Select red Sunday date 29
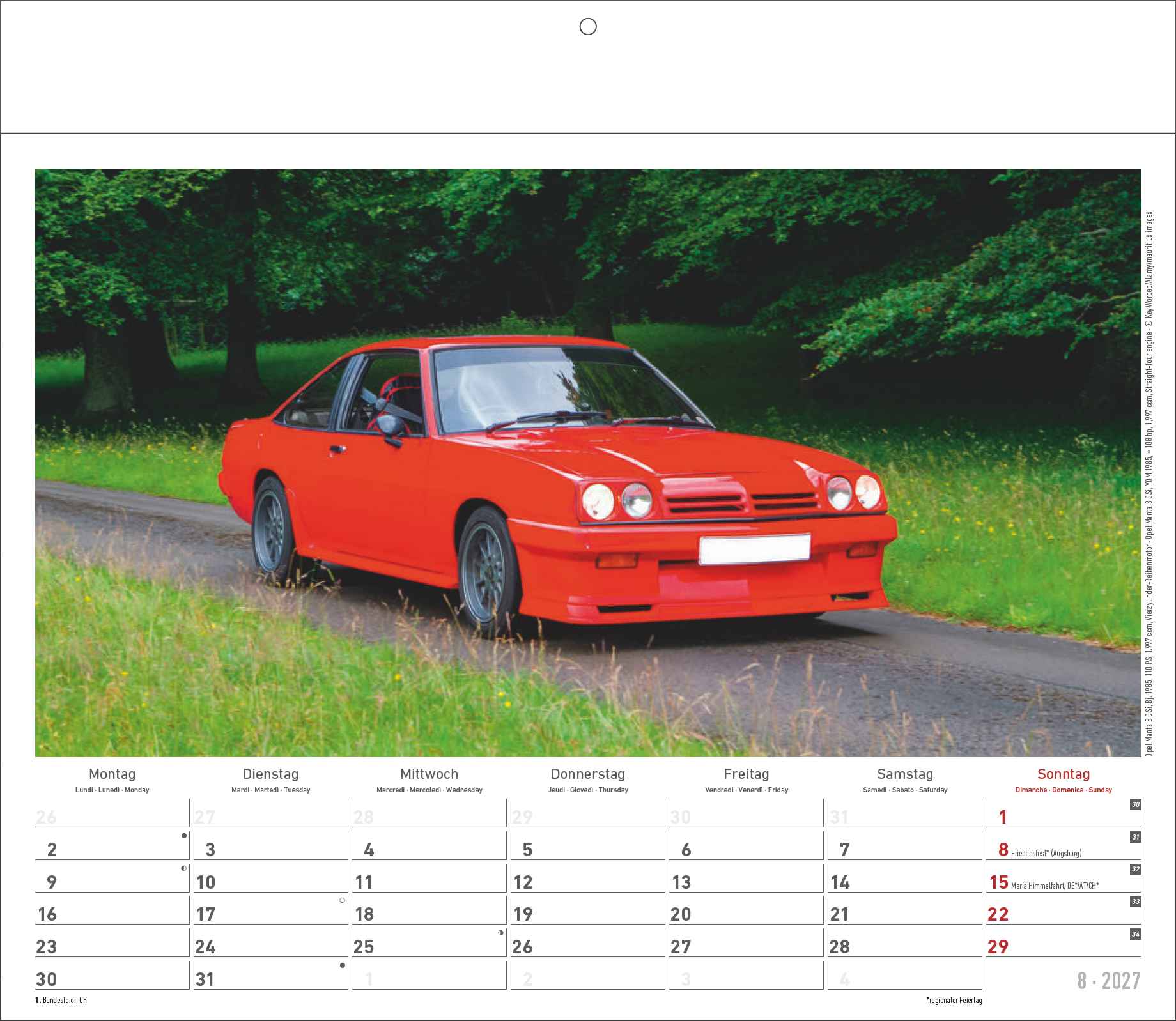 [x=998, y=947]
